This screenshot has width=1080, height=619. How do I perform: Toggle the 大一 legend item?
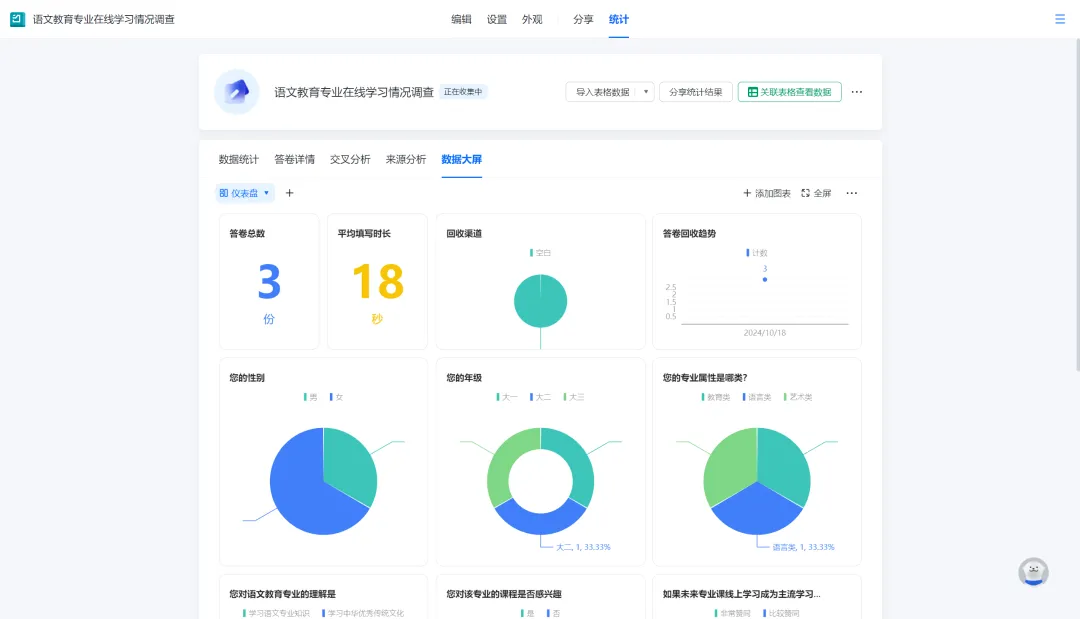[x=507, y=397]
